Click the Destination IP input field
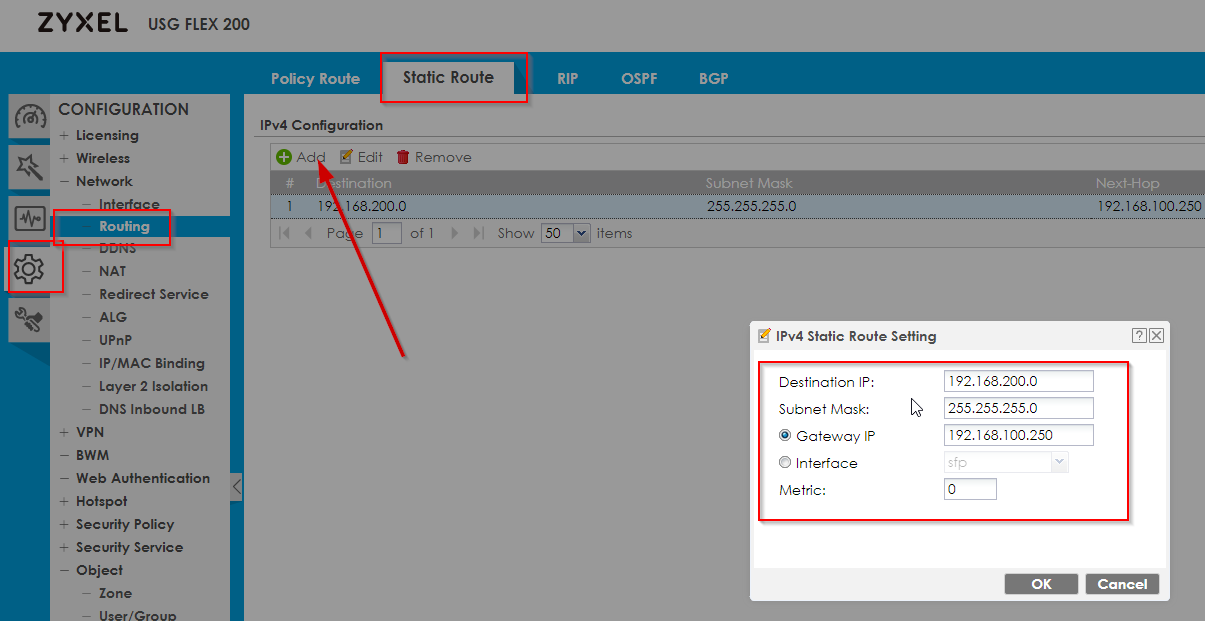1205x621 pixels. (1018, 381)
